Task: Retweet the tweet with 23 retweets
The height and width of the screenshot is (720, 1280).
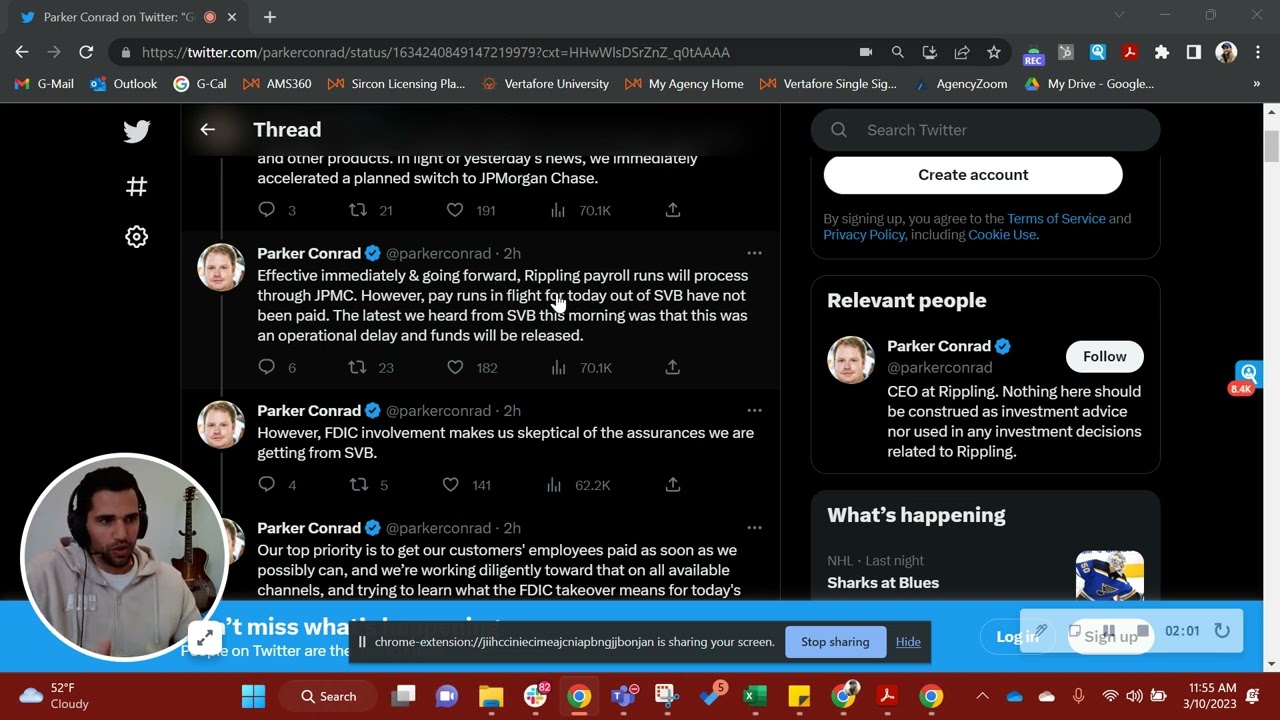Action: 357,367
